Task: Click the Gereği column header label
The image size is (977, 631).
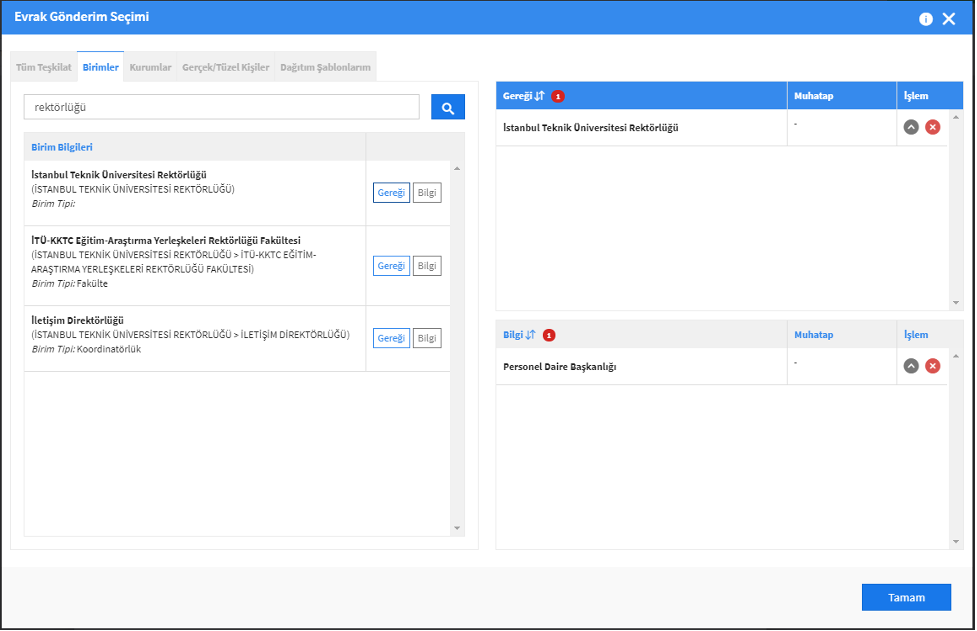Action: click(517, 96)
